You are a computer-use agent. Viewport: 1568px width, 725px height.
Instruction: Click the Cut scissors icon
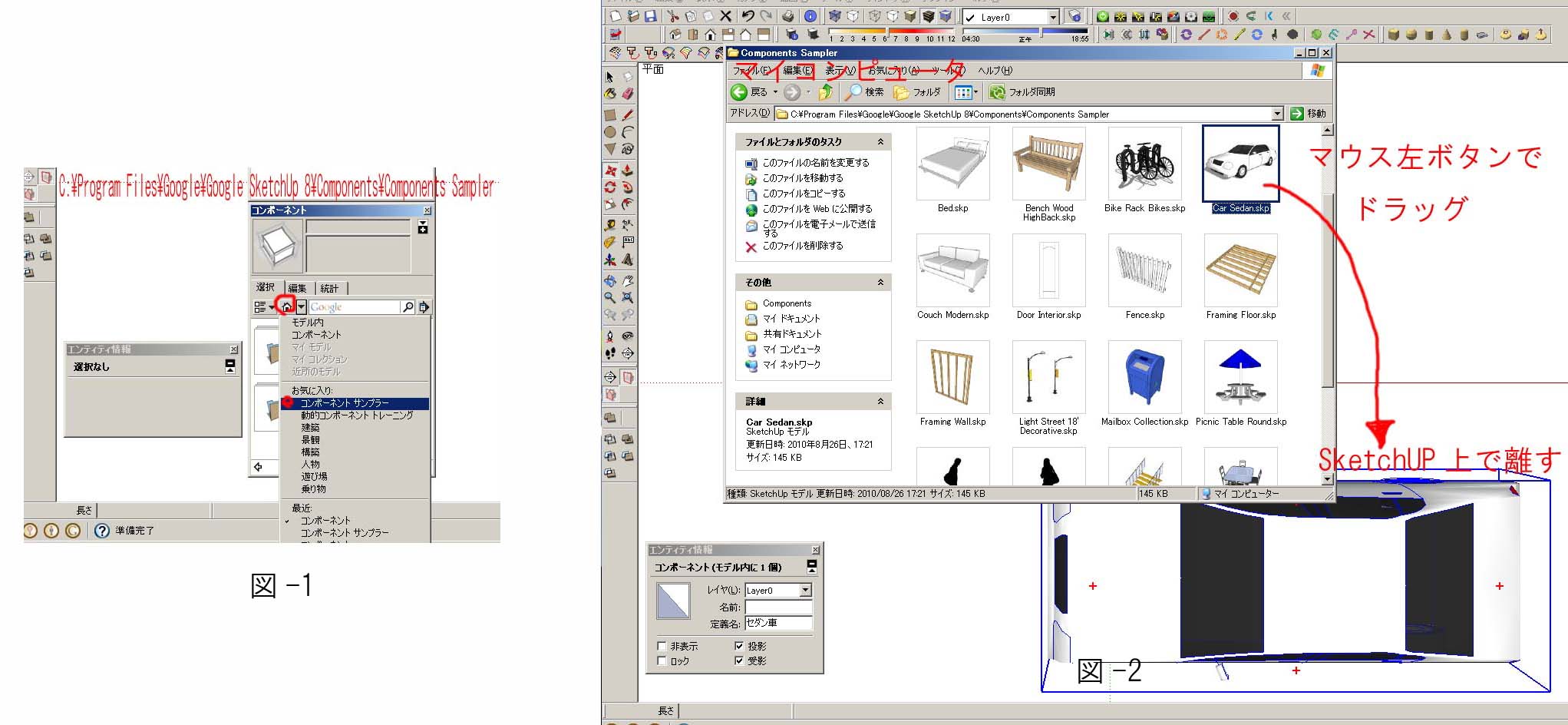coord(673,16)
